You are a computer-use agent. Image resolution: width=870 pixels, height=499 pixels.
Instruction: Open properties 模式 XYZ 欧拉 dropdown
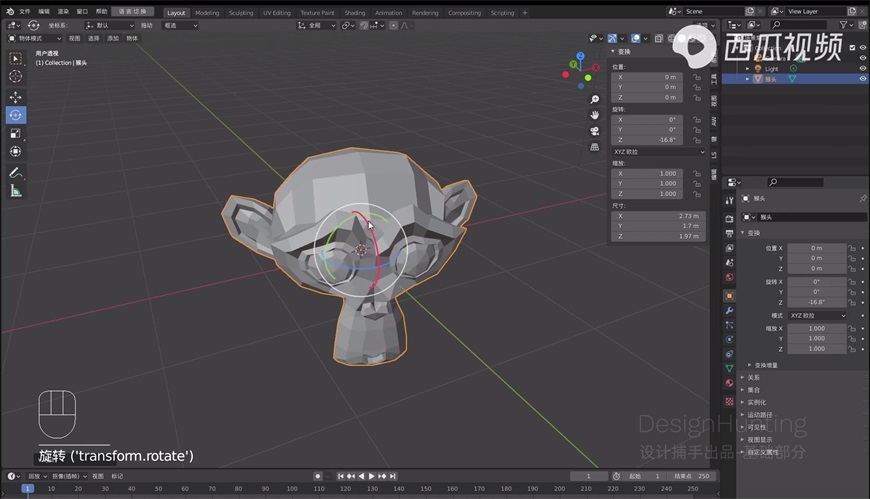tap(818, 316)
